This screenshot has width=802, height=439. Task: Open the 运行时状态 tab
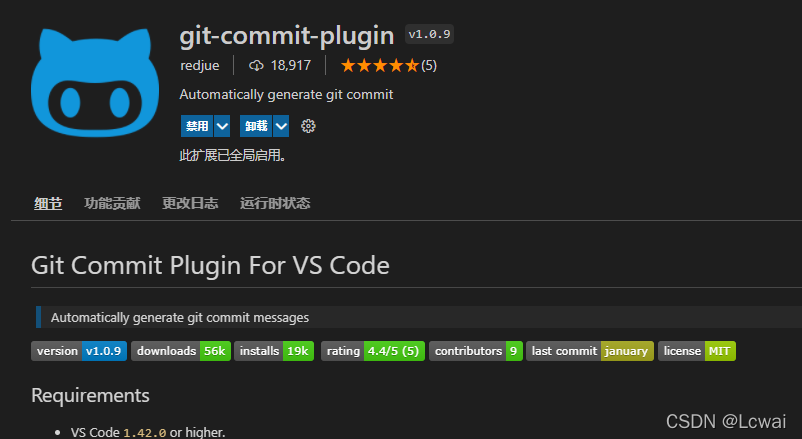pyautogui.click(x=275, y=203)
